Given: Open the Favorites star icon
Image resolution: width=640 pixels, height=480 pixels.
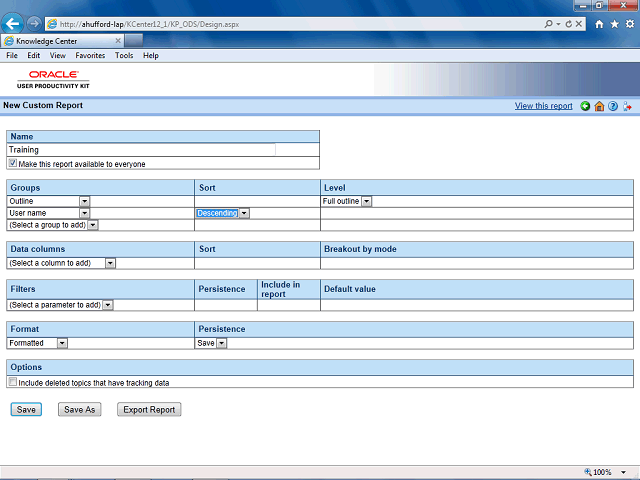Looking at the screenshot, I should click(615, 24).
